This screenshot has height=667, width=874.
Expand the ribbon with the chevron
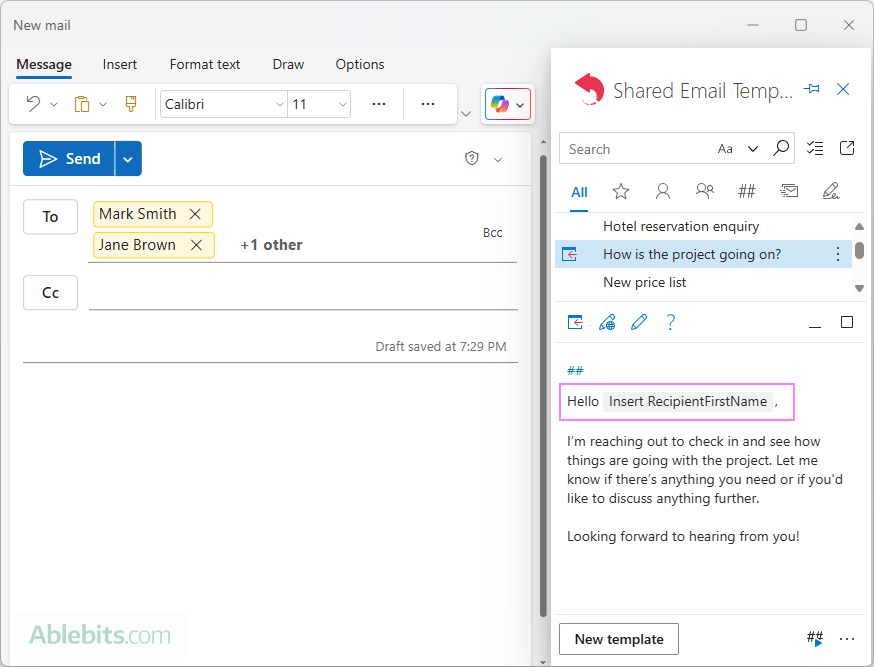(x=467, y=114)
